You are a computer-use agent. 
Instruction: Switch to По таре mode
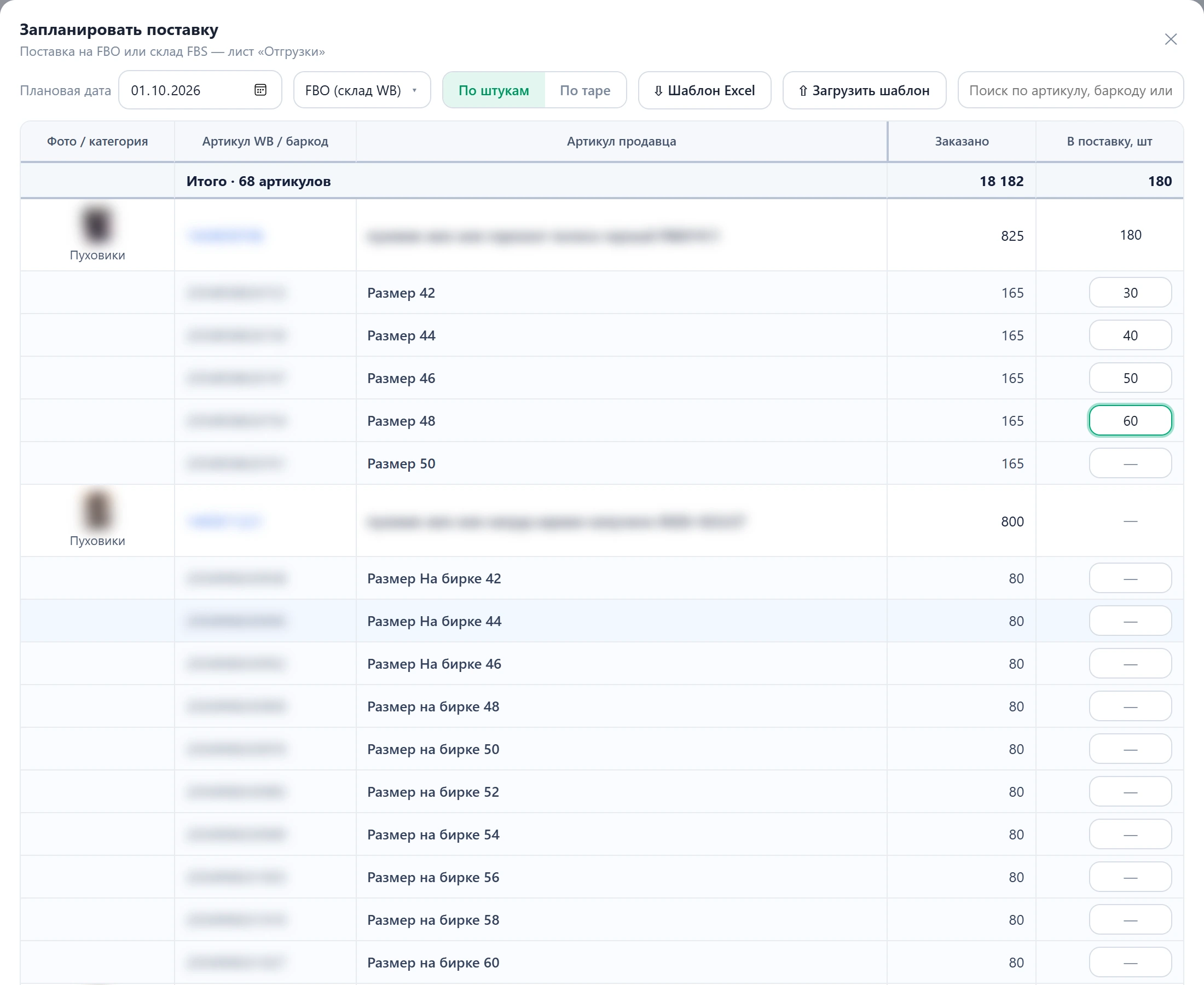click(585, 90)
